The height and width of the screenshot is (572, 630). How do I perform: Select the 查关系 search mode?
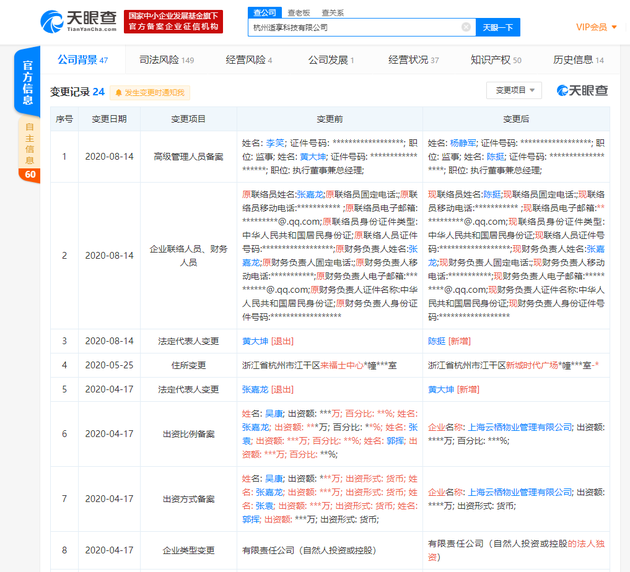pyautogui.click(x=330, y=12)
